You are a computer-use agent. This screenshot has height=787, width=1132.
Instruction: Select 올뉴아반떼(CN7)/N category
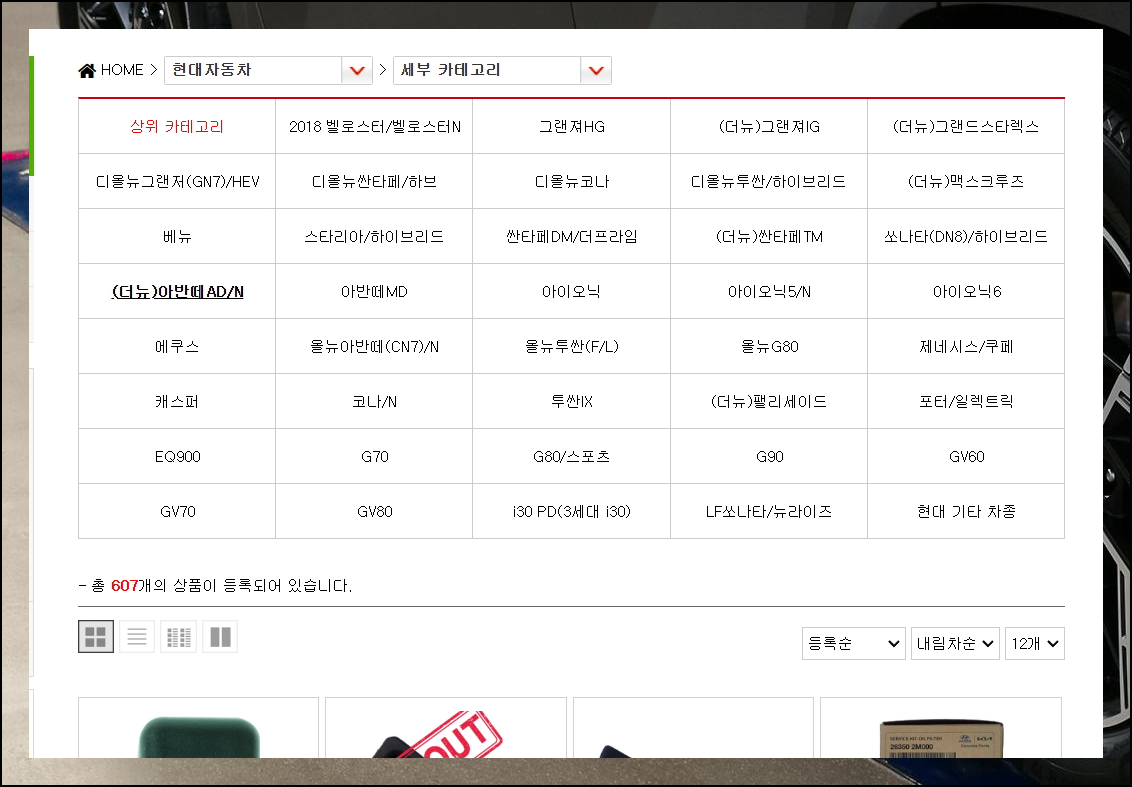375,347
